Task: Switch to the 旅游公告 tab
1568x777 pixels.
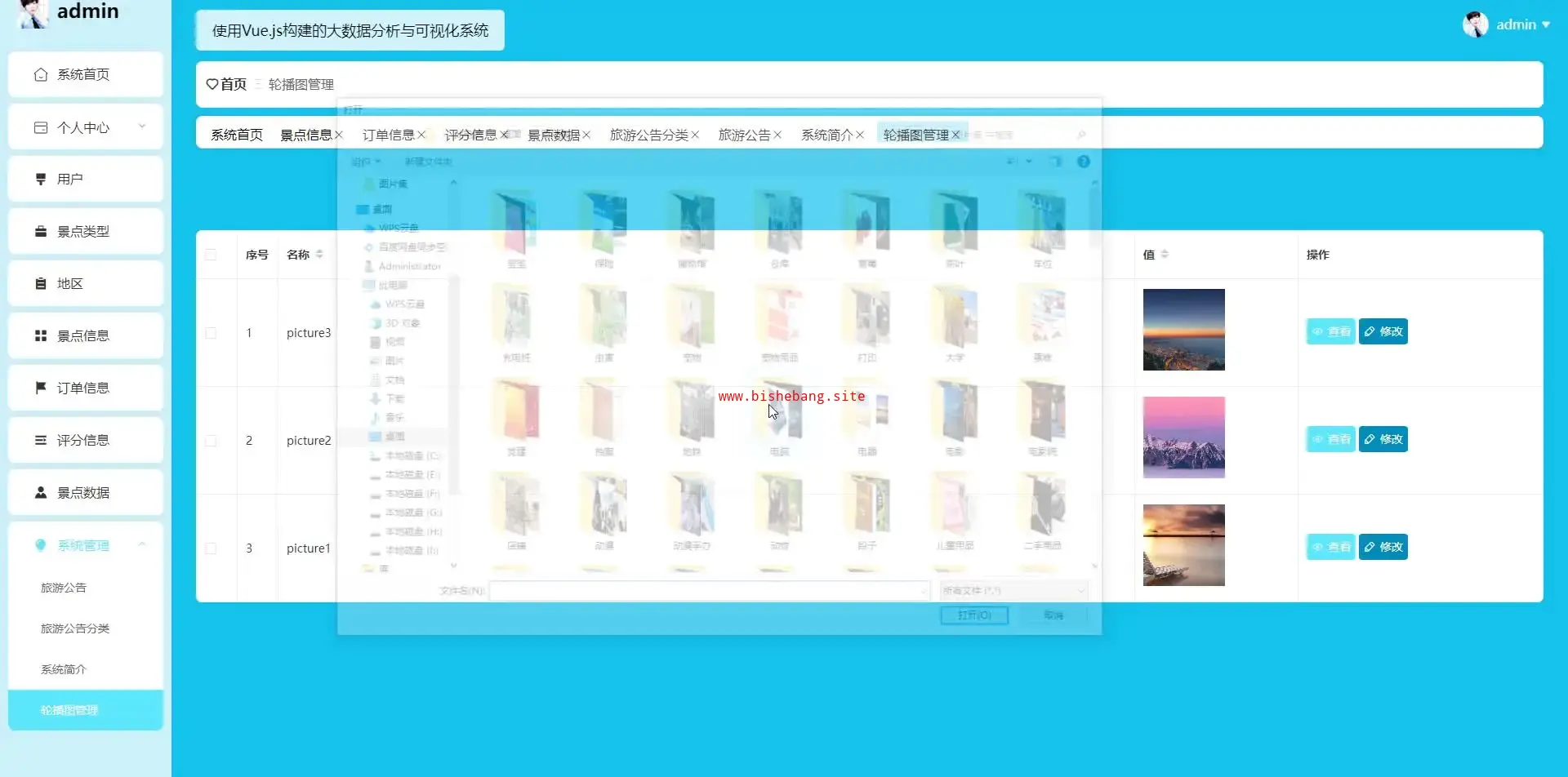Action: tap(745, 135)
